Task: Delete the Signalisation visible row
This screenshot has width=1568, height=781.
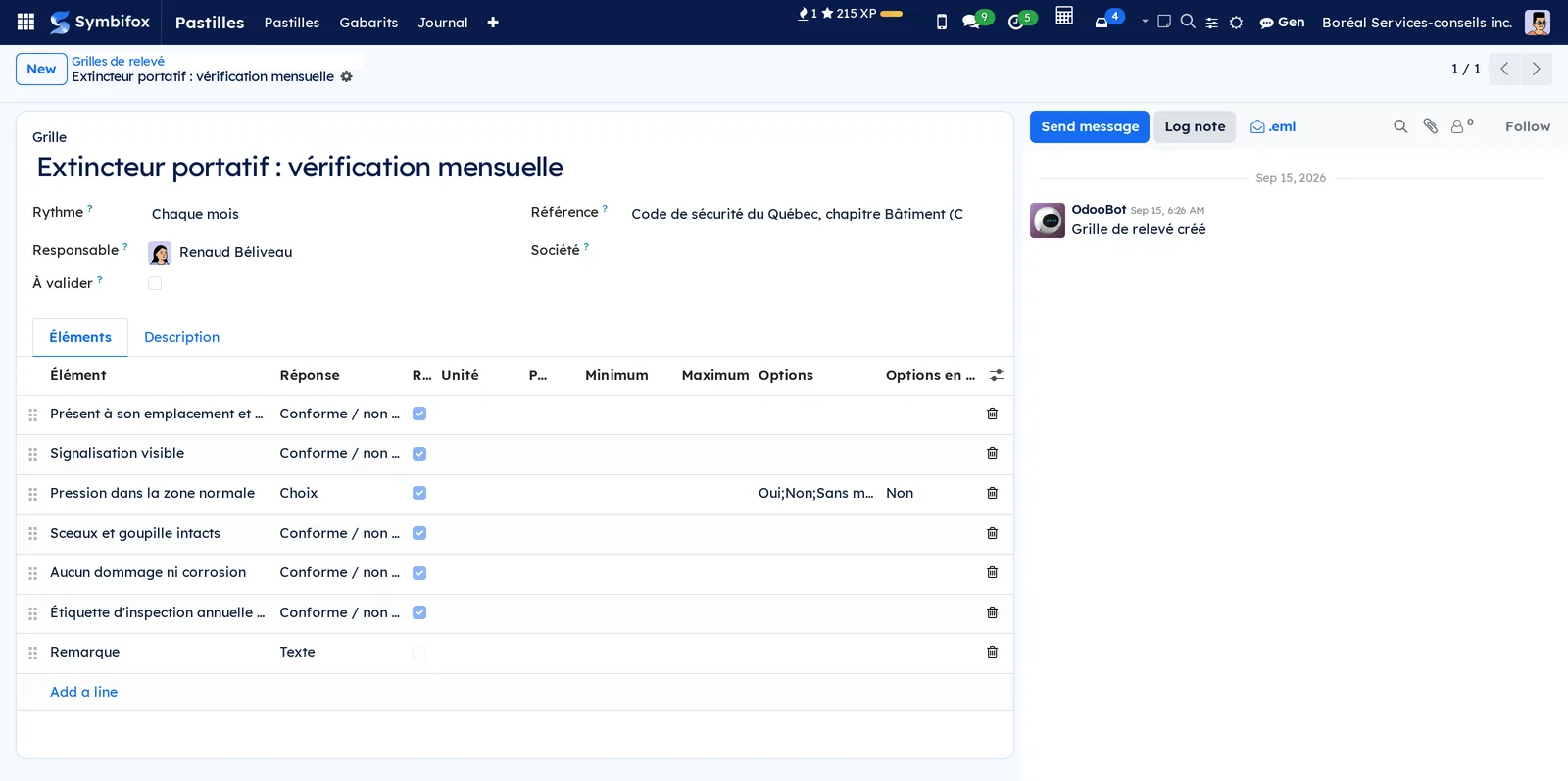Action: (992, 453)
